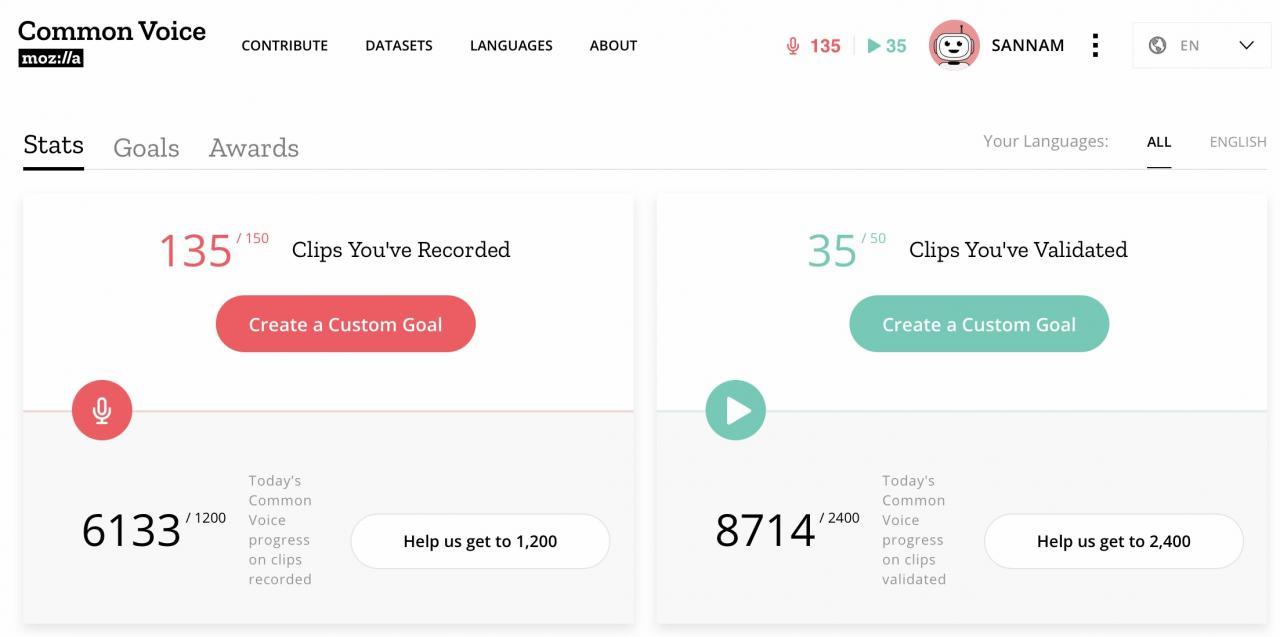The image size is (1280, 637).
Task: Open the Datasets page
Action: [x=399, y=46]
